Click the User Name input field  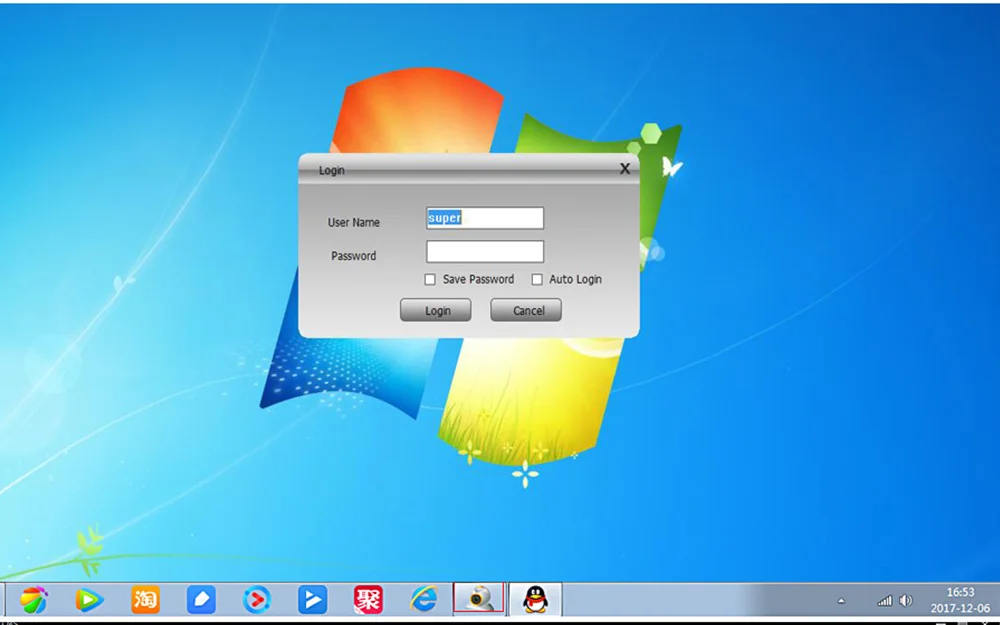click(485, 218)
